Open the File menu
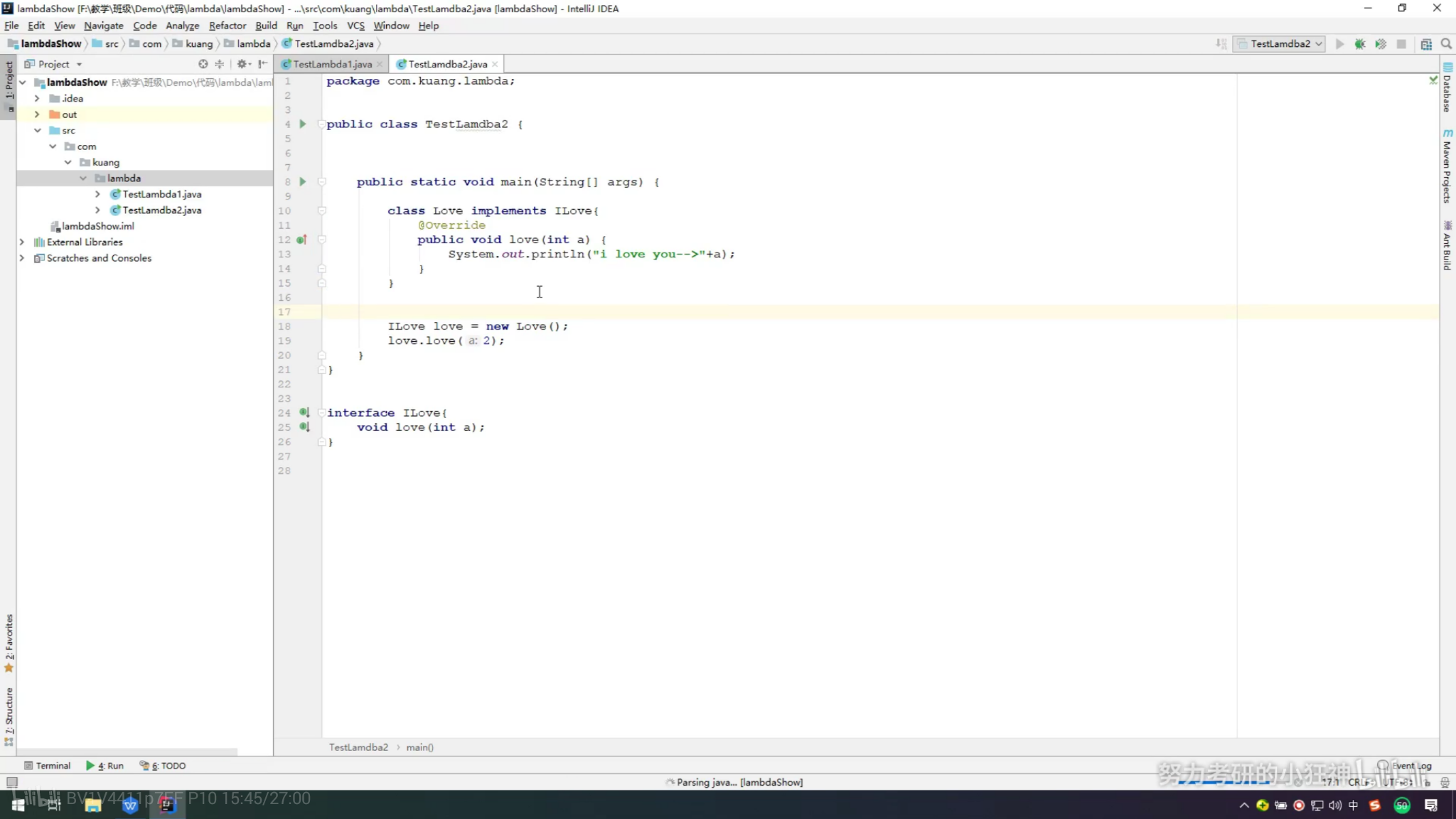Screen dimensions: 1456x819 coord(11,26)
